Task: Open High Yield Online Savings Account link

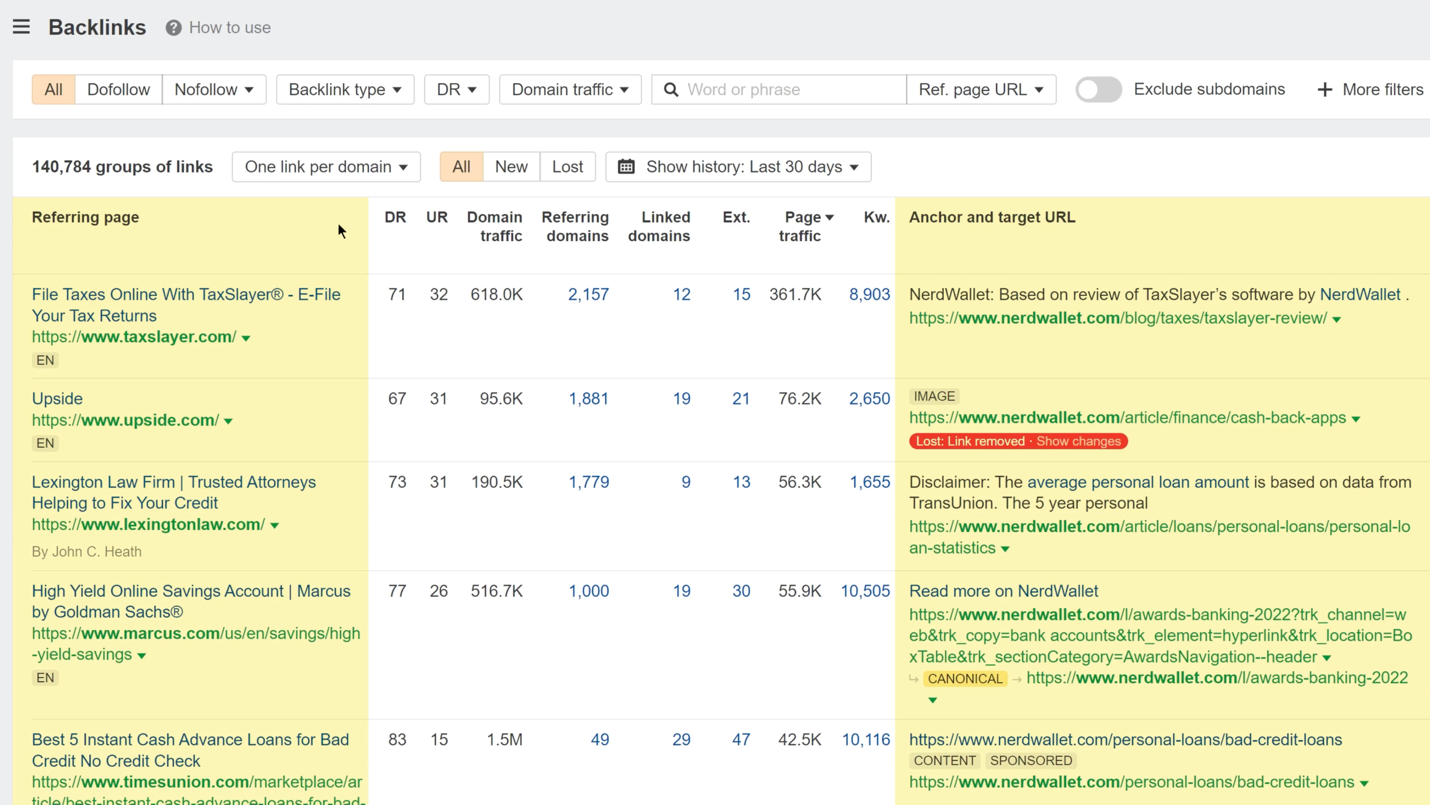Action: coord(191,602)
